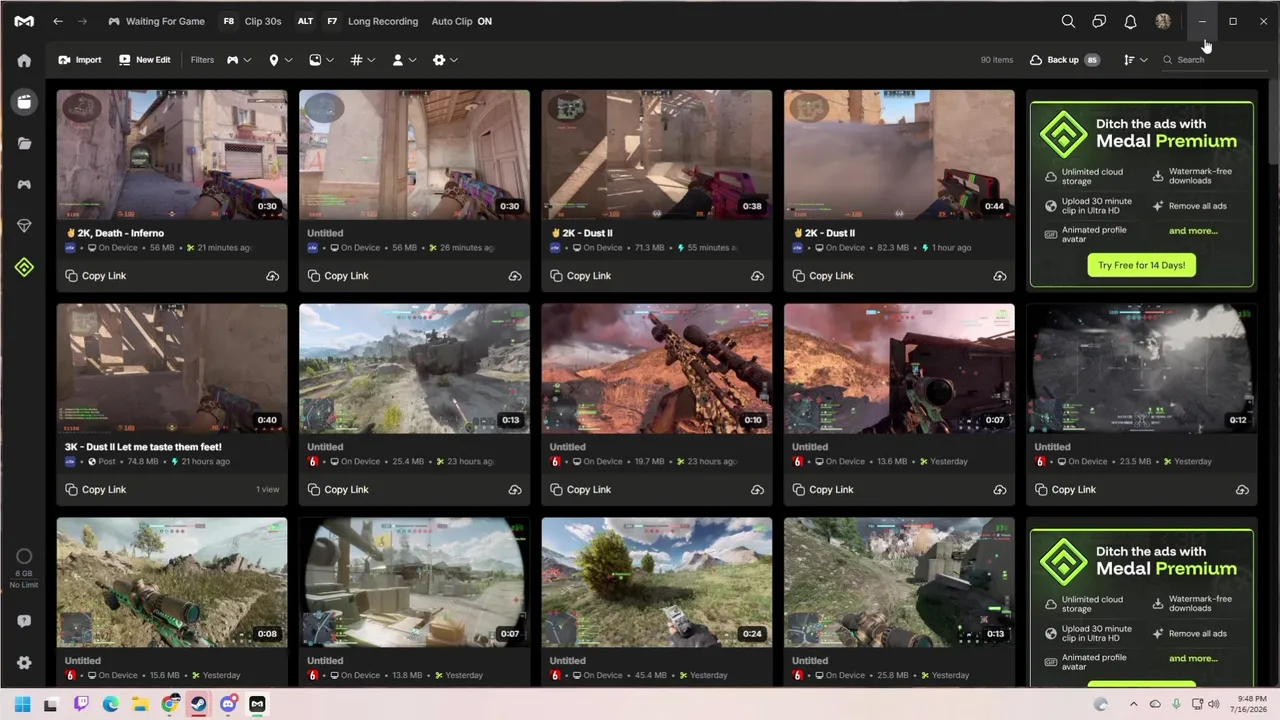
Task: Click cloud upload icon on 19.7 MB clip
Action: [757, 490]
